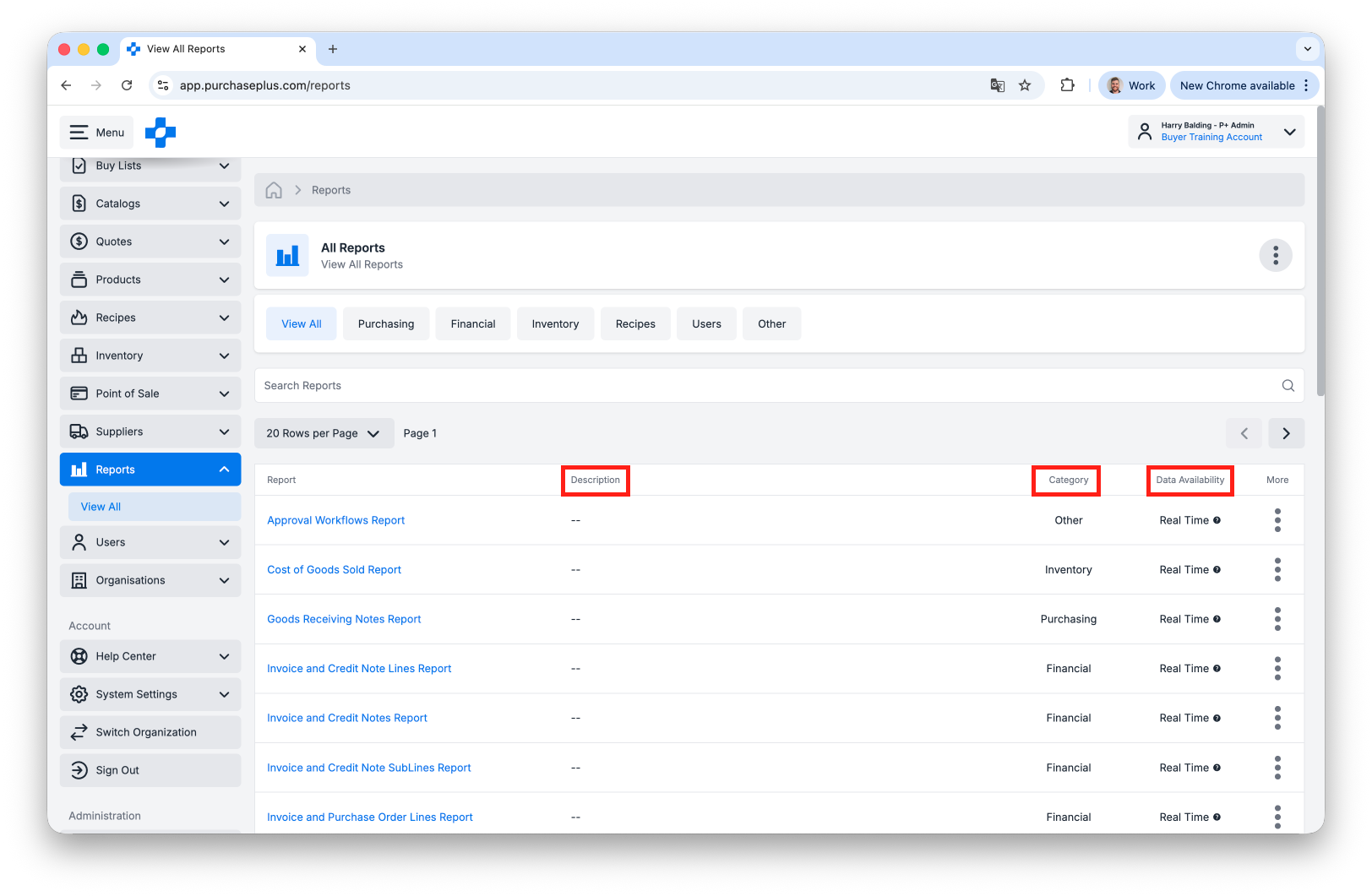
Task: Click the search magnifier in Search Reports
Action: tap(1288, 385)
